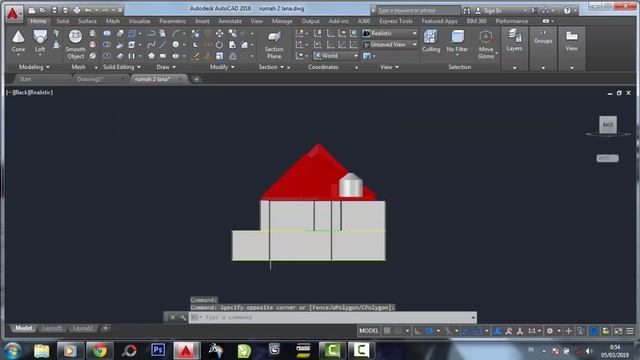The height and width of the screenshot is (360, 640).
Task: Click the viewport controls [-][Back][Realistic] label
Action: (x=29, y=93)
